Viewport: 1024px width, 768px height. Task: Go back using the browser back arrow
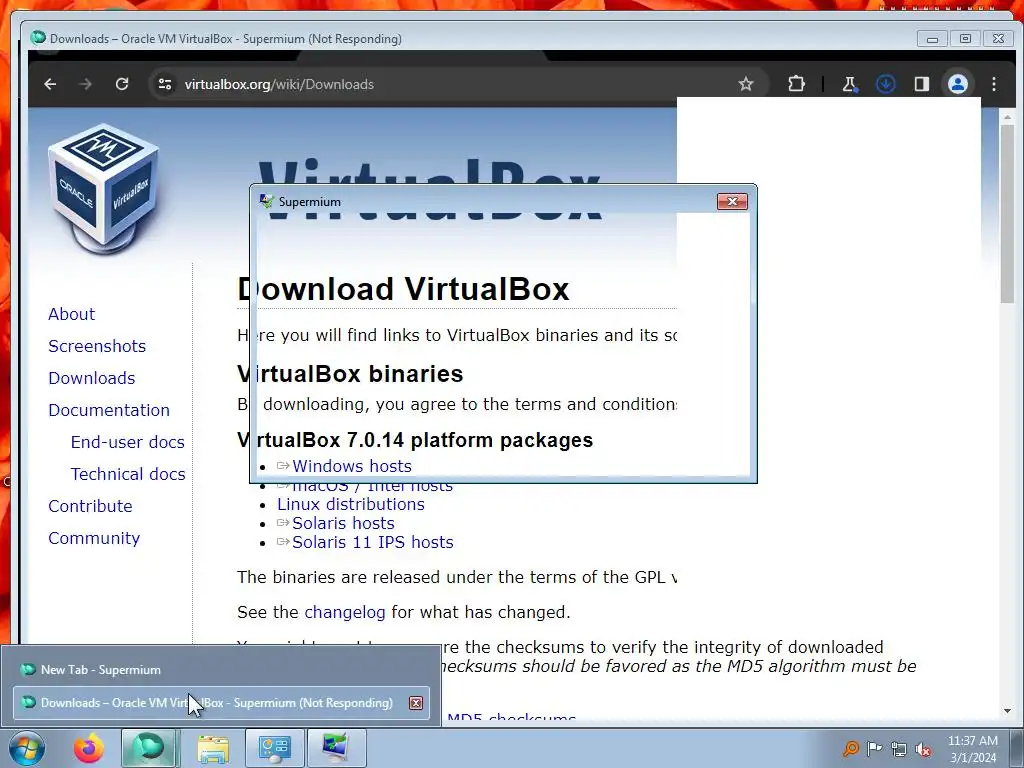(x=50, y=84)
